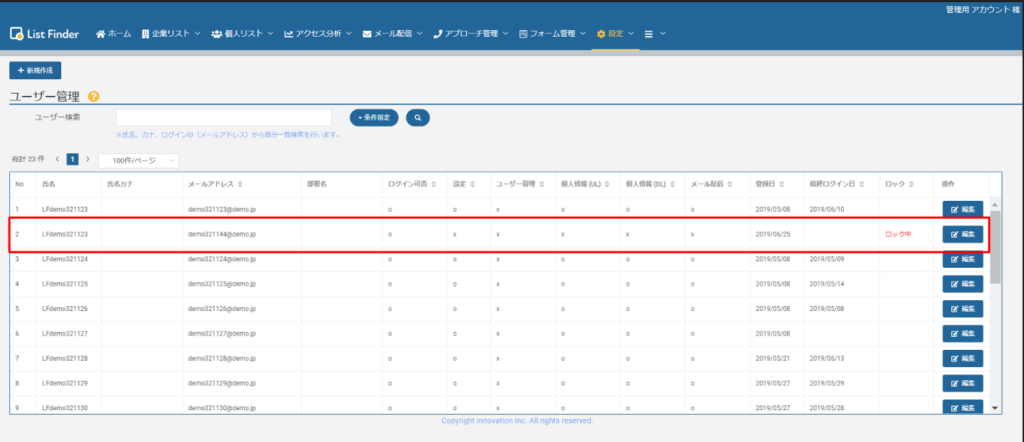Click the magnifying glass search button
The image size is (1024, 442).
pos(417,118)
